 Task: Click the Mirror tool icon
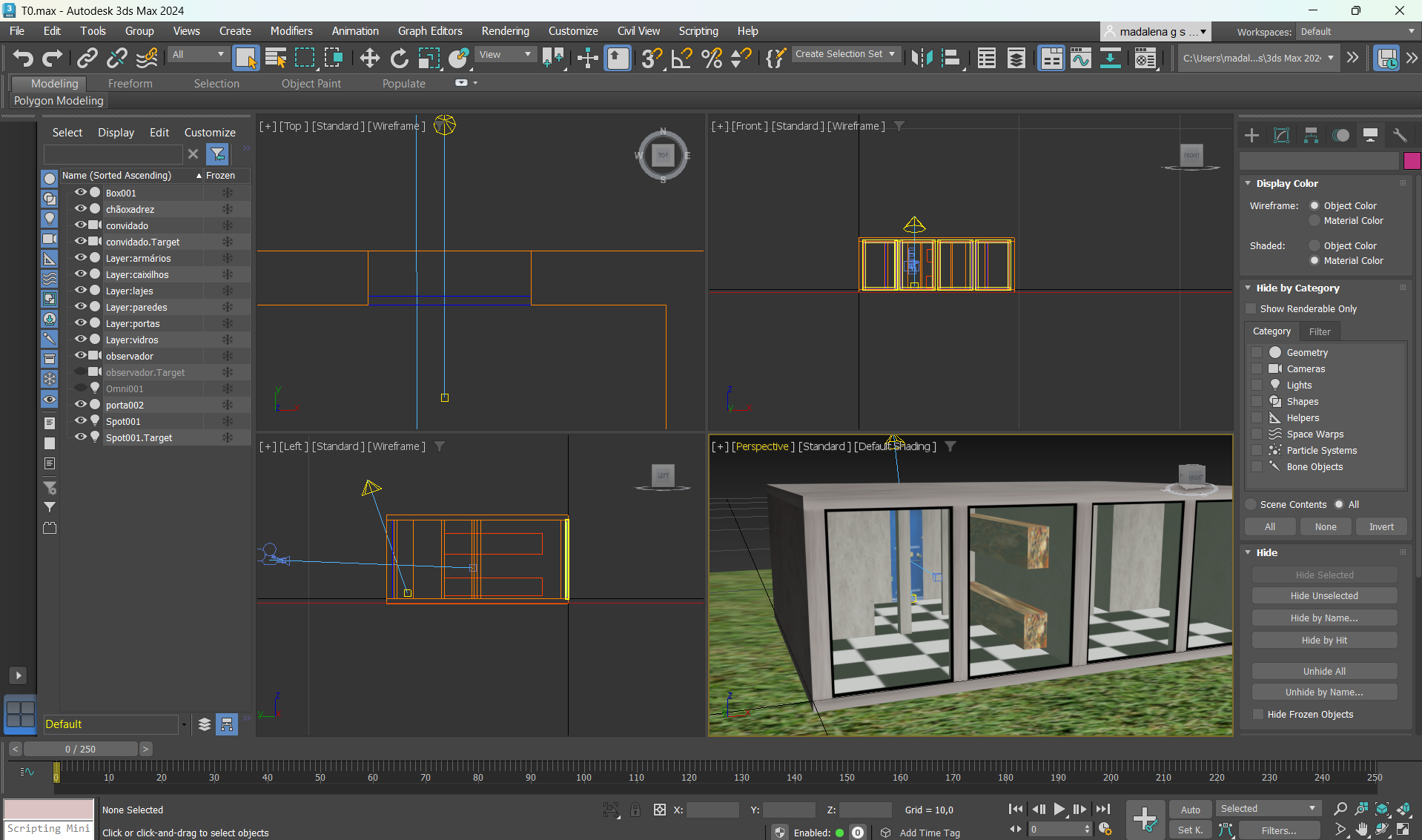click(922, 58)
